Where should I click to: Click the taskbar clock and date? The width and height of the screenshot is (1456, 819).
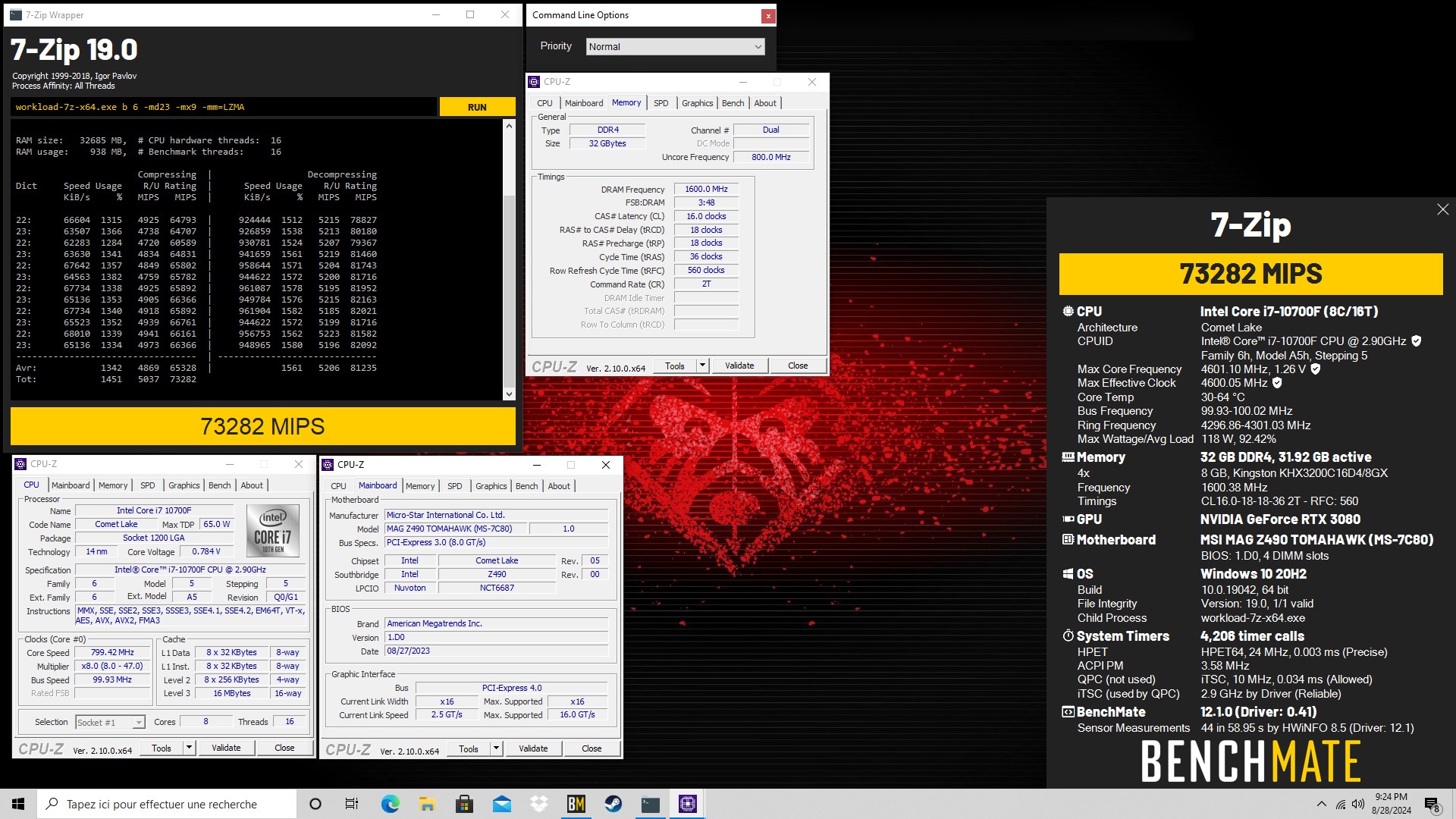point(1391,804)
